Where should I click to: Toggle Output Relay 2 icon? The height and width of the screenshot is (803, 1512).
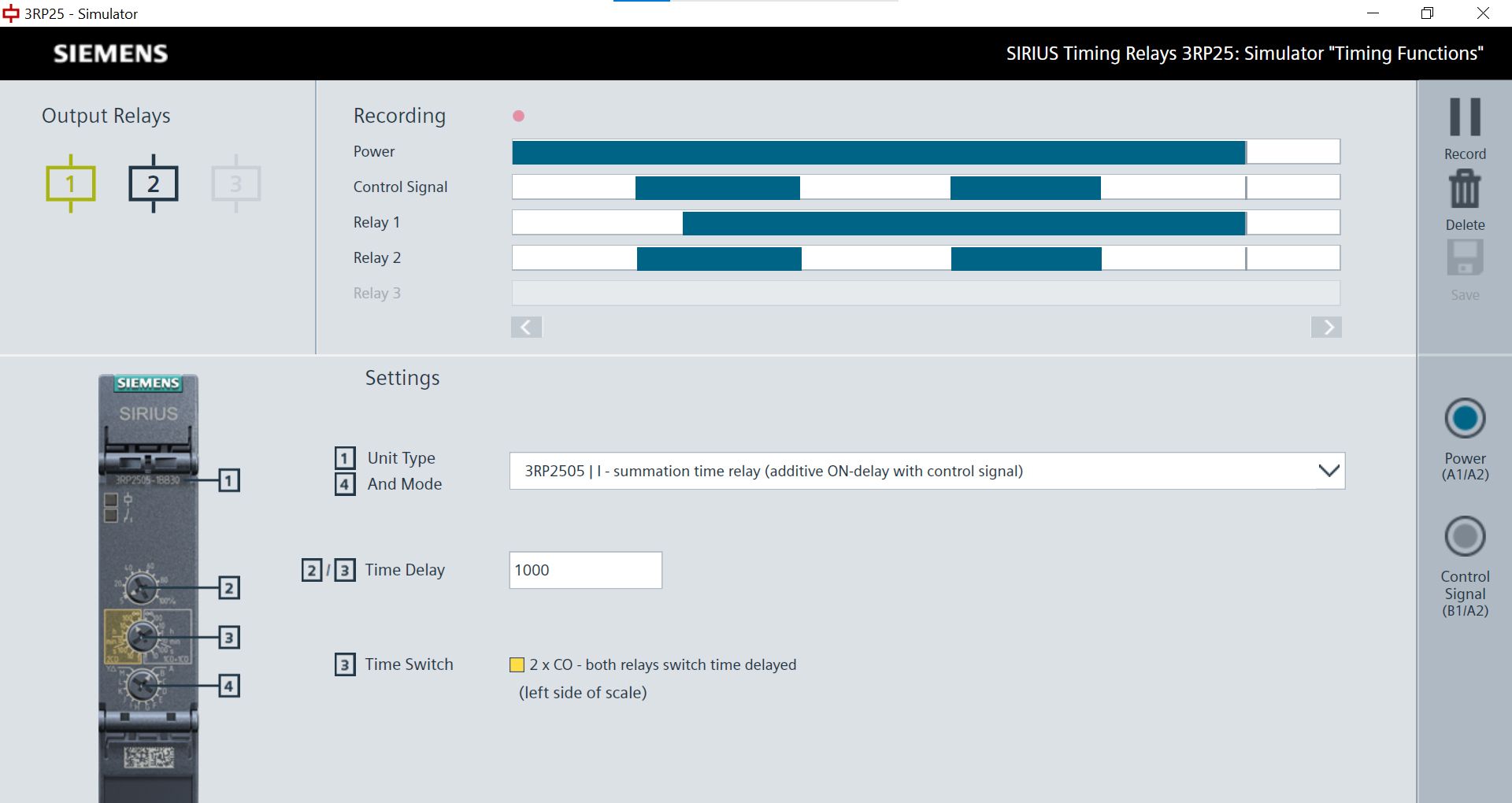[x=154, y=183]
